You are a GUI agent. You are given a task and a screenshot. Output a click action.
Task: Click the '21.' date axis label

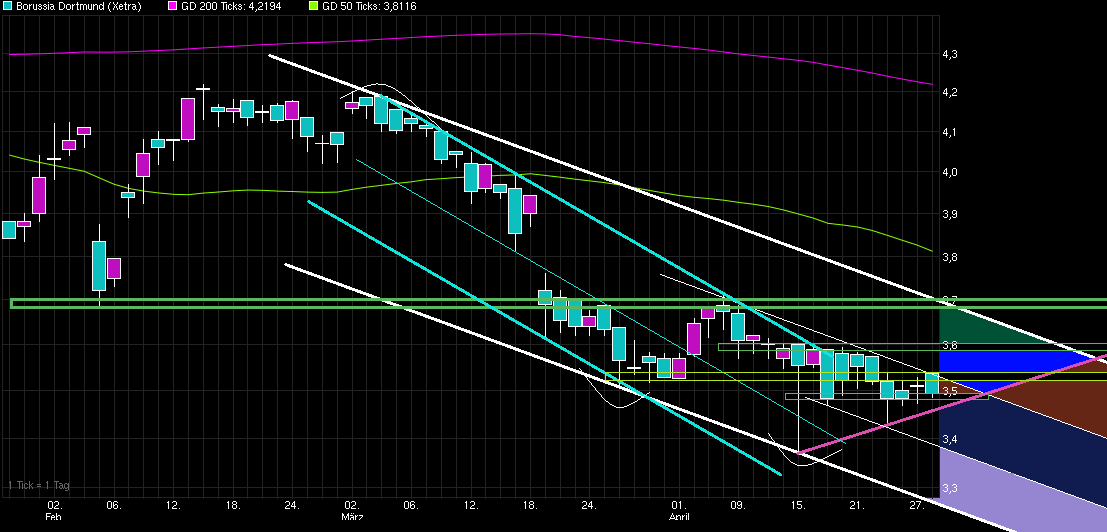click(x=857, y=506)
